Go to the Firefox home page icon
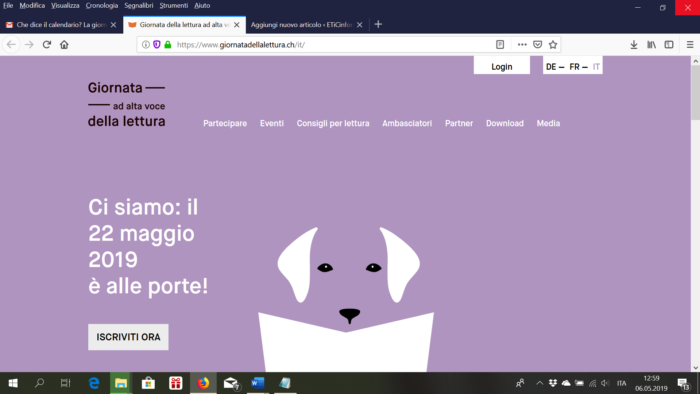 64,45
